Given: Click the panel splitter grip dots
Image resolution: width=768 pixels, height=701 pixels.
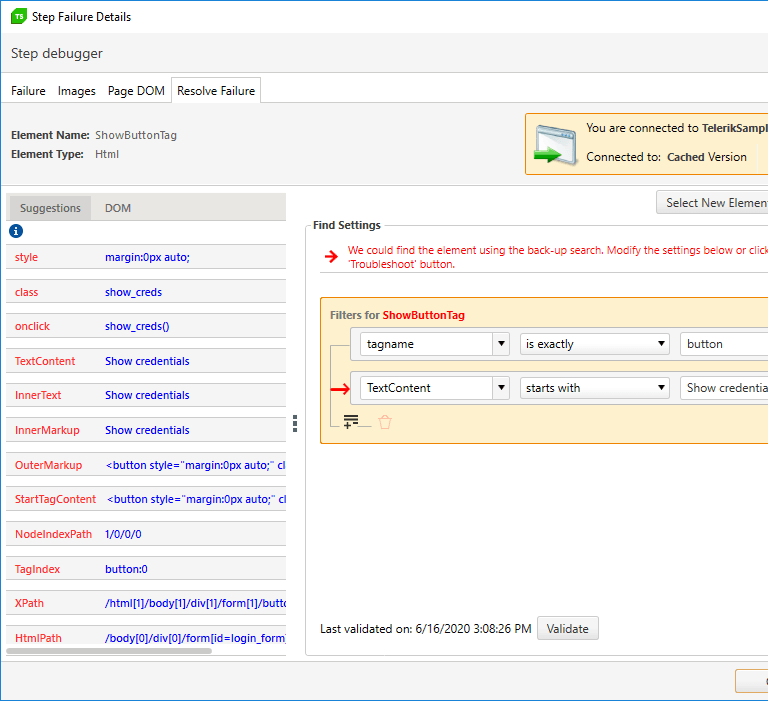Looking at the screenshot, I should click(x=295, y=423).
